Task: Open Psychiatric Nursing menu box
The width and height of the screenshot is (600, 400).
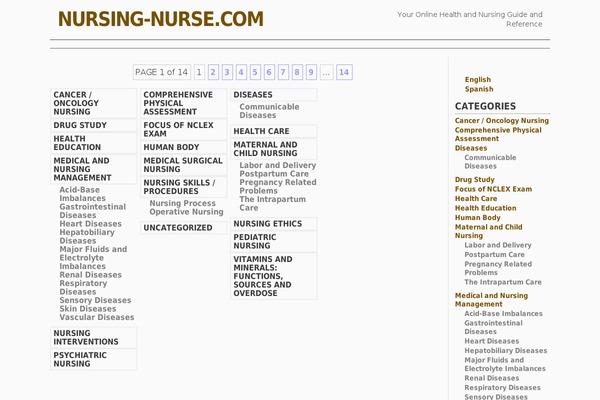Action: coord(93,359)
